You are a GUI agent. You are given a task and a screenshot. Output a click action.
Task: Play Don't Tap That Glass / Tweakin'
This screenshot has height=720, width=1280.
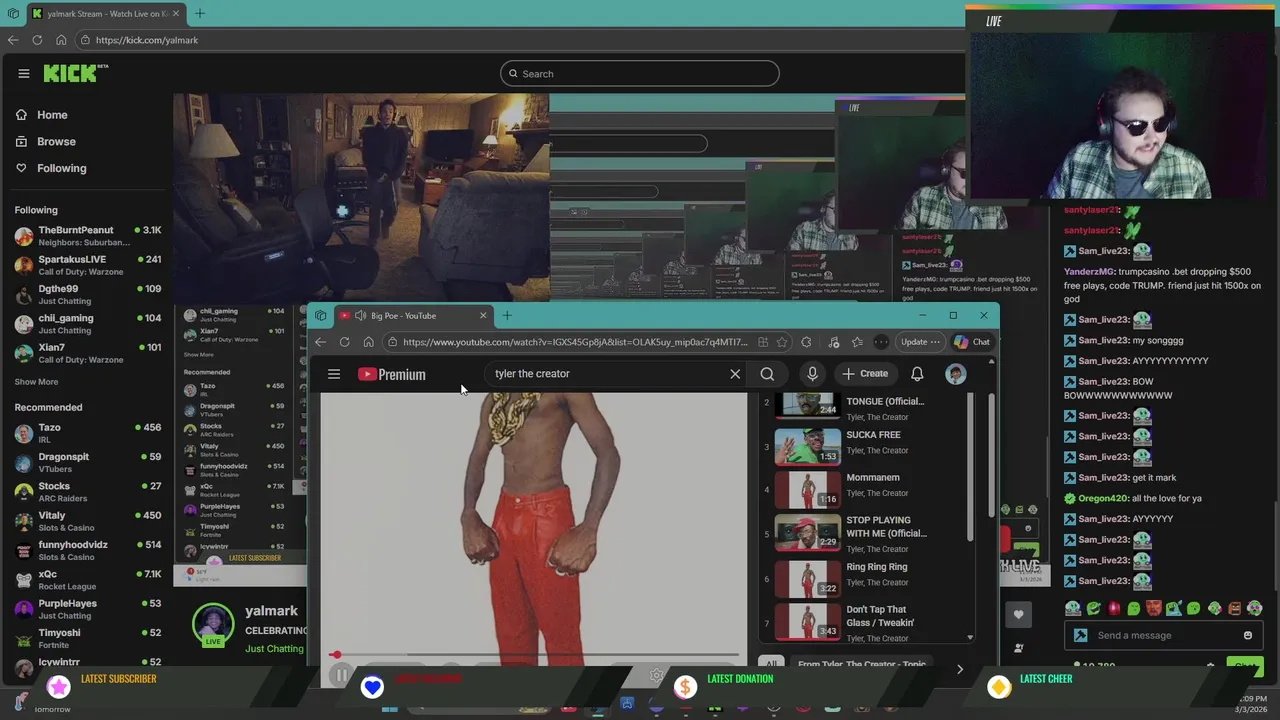click(868, 622)
